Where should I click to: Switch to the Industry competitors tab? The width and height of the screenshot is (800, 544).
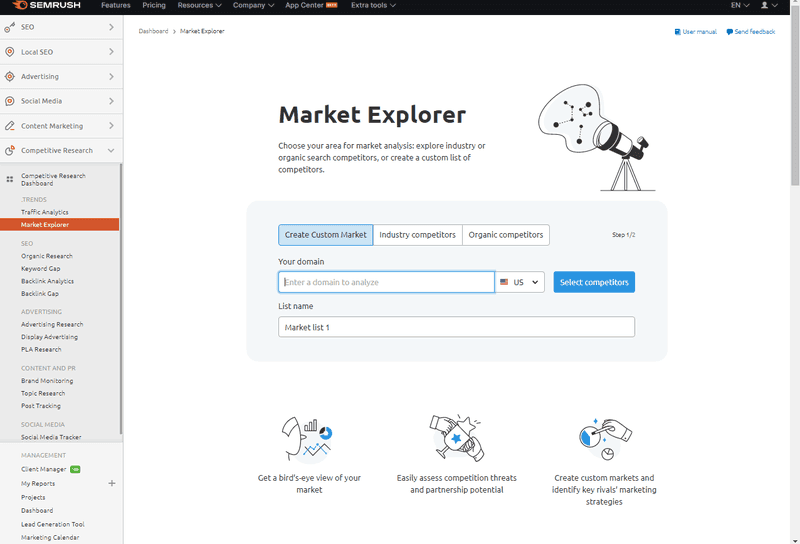click(417, 235)
